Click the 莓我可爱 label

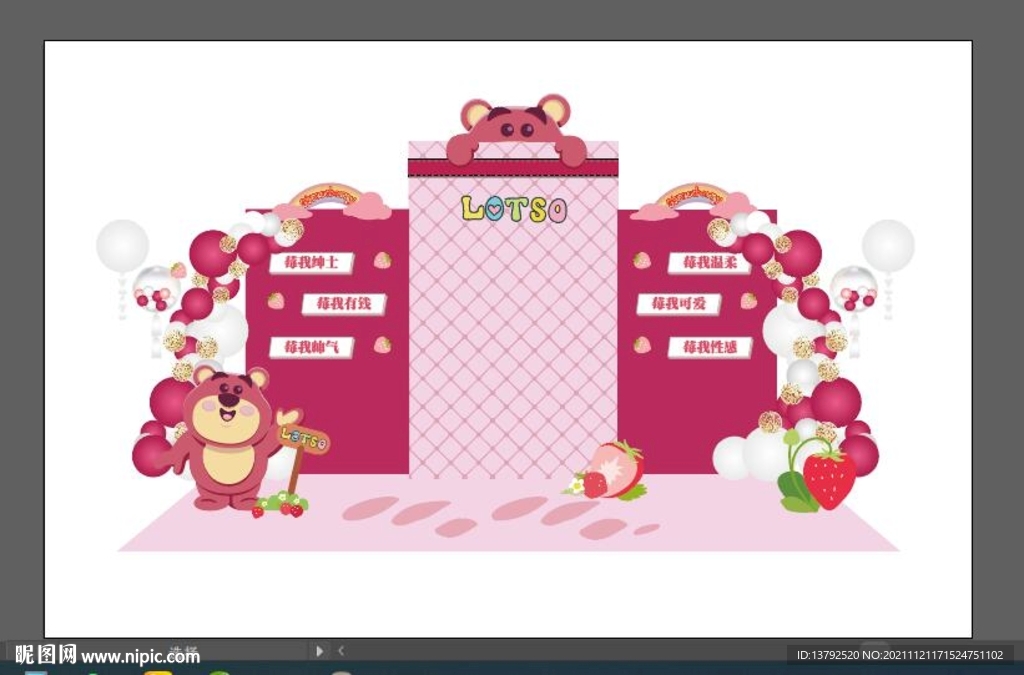[x=679, y=303]
